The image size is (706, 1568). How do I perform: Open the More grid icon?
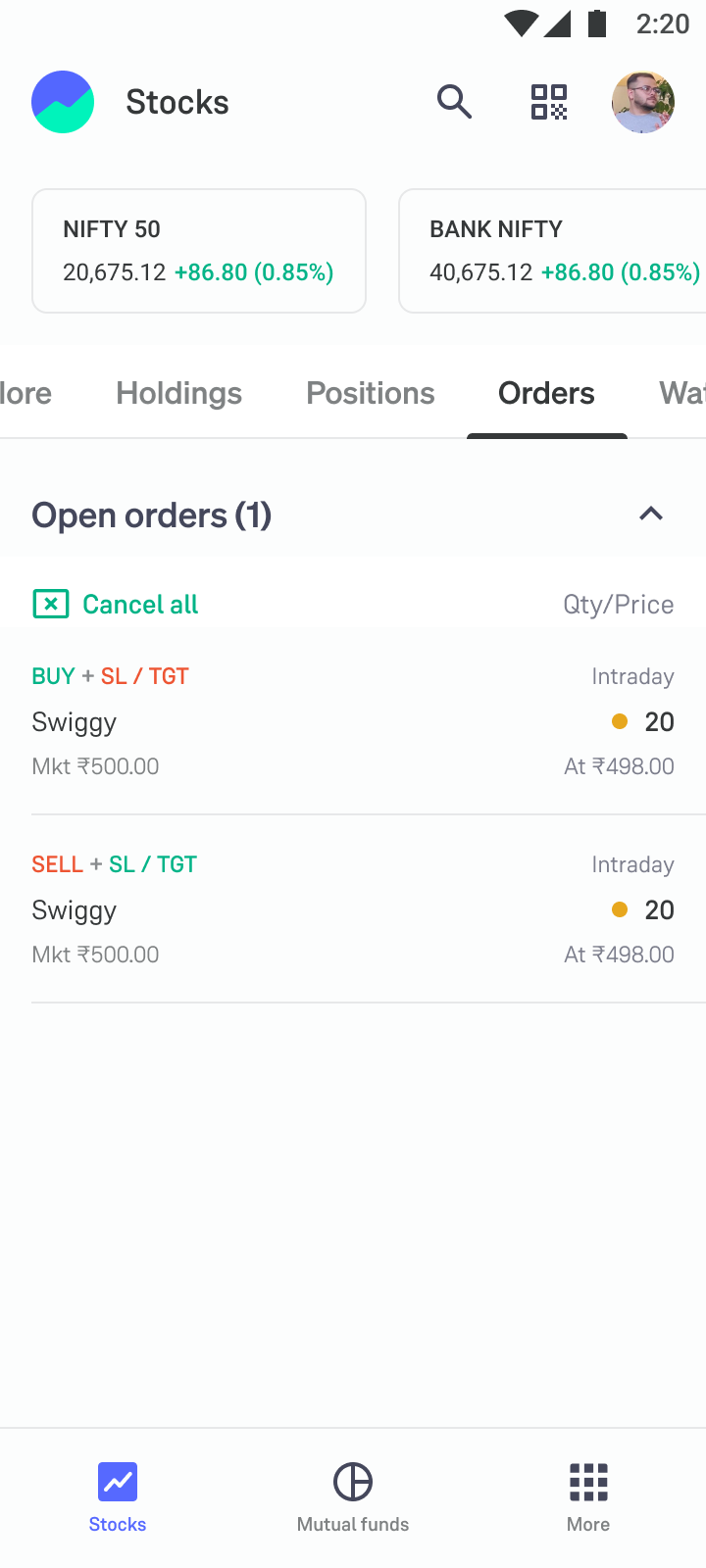[588, 1482]
